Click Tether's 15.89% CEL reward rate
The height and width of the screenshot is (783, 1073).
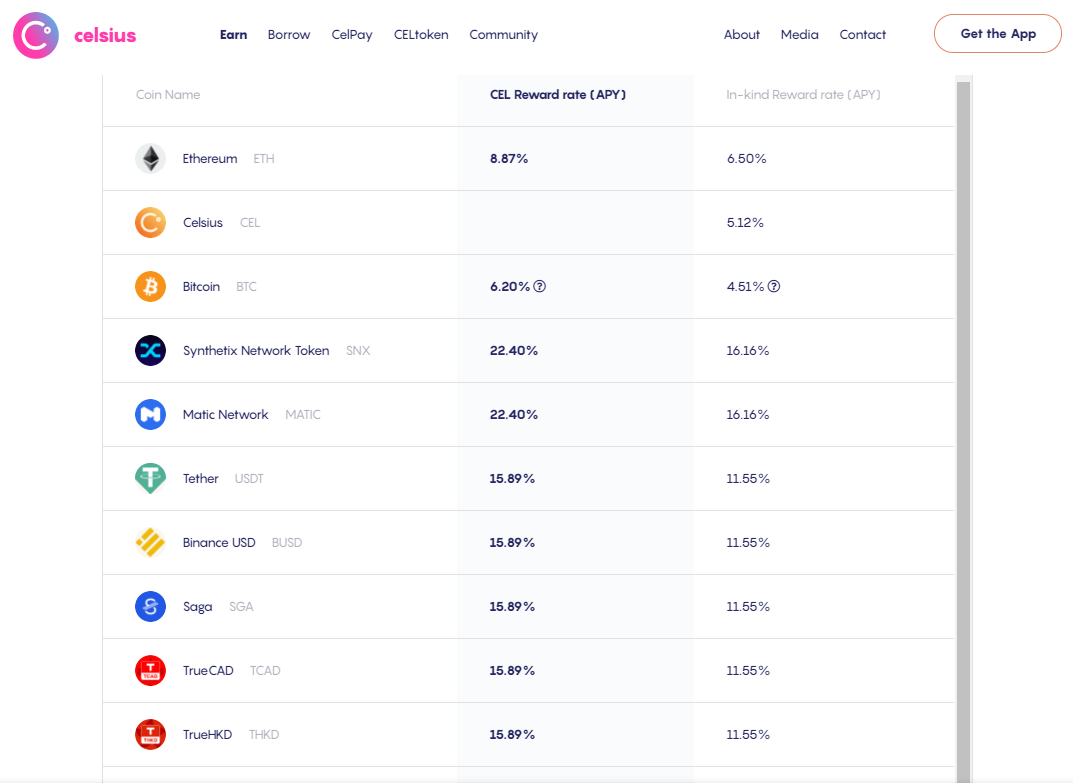coord(512,478)
